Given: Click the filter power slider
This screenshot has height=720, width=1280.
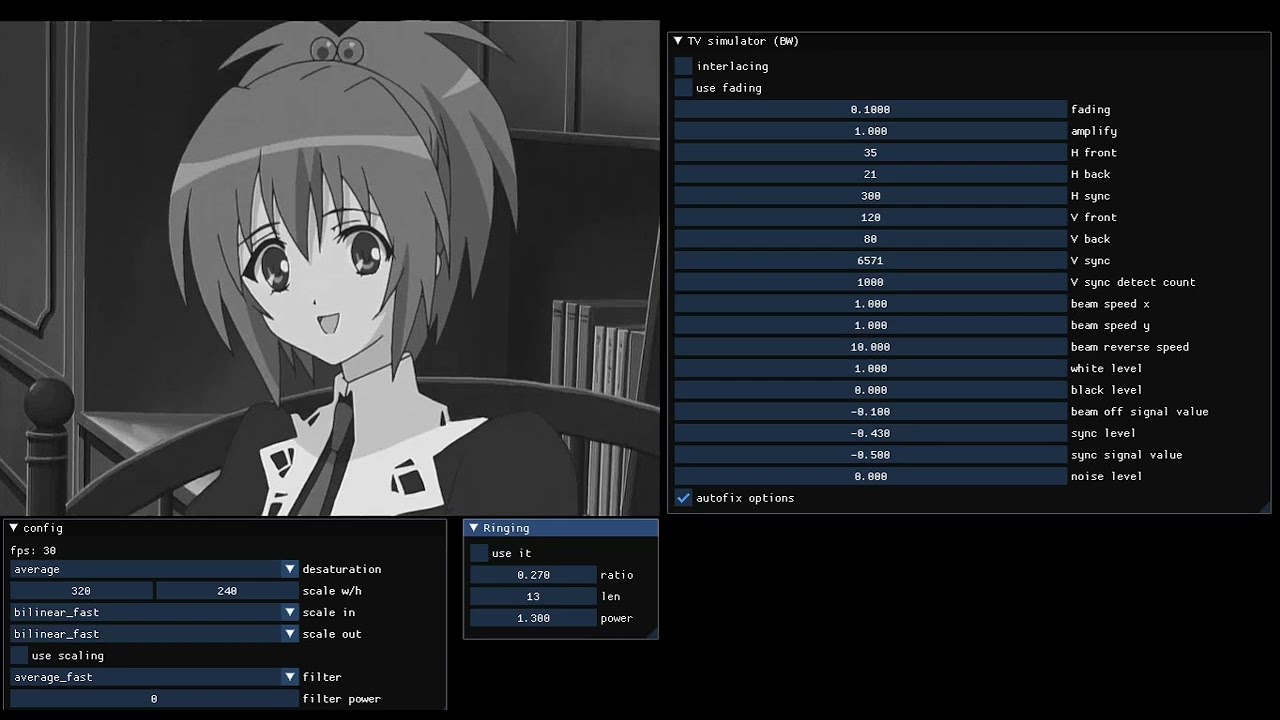Looking at the screenshot, I should coord(154,699).
